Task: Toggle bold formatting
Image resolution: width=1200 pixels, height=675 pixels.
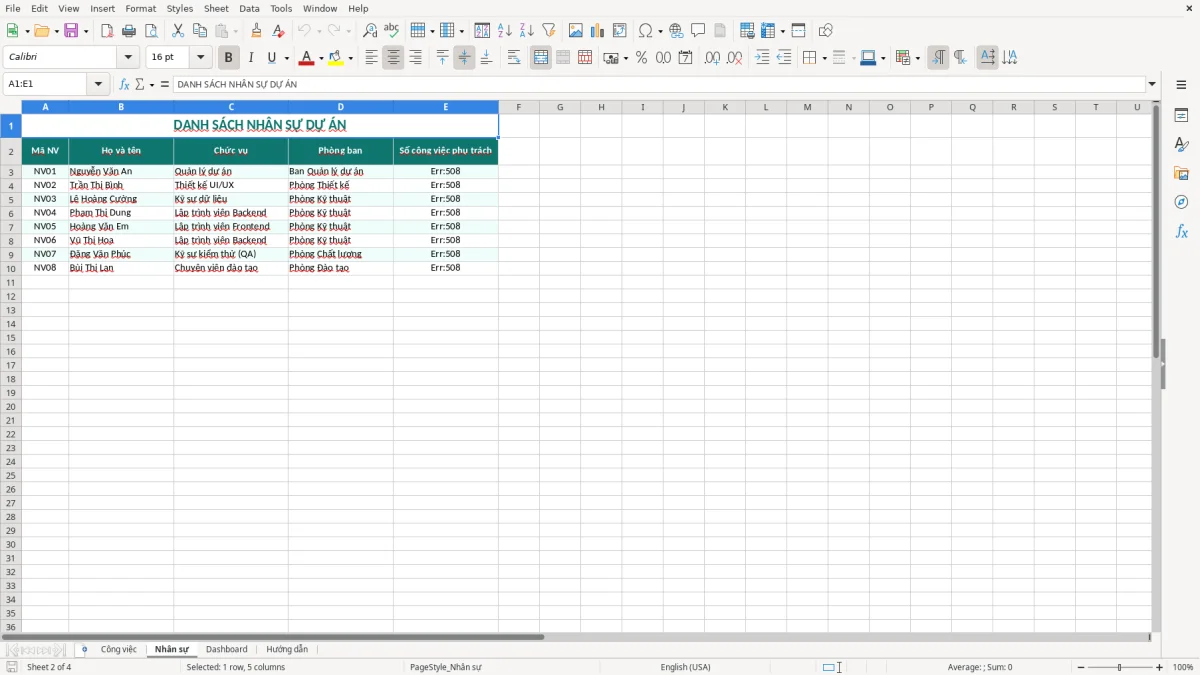Action: [228, 58]
